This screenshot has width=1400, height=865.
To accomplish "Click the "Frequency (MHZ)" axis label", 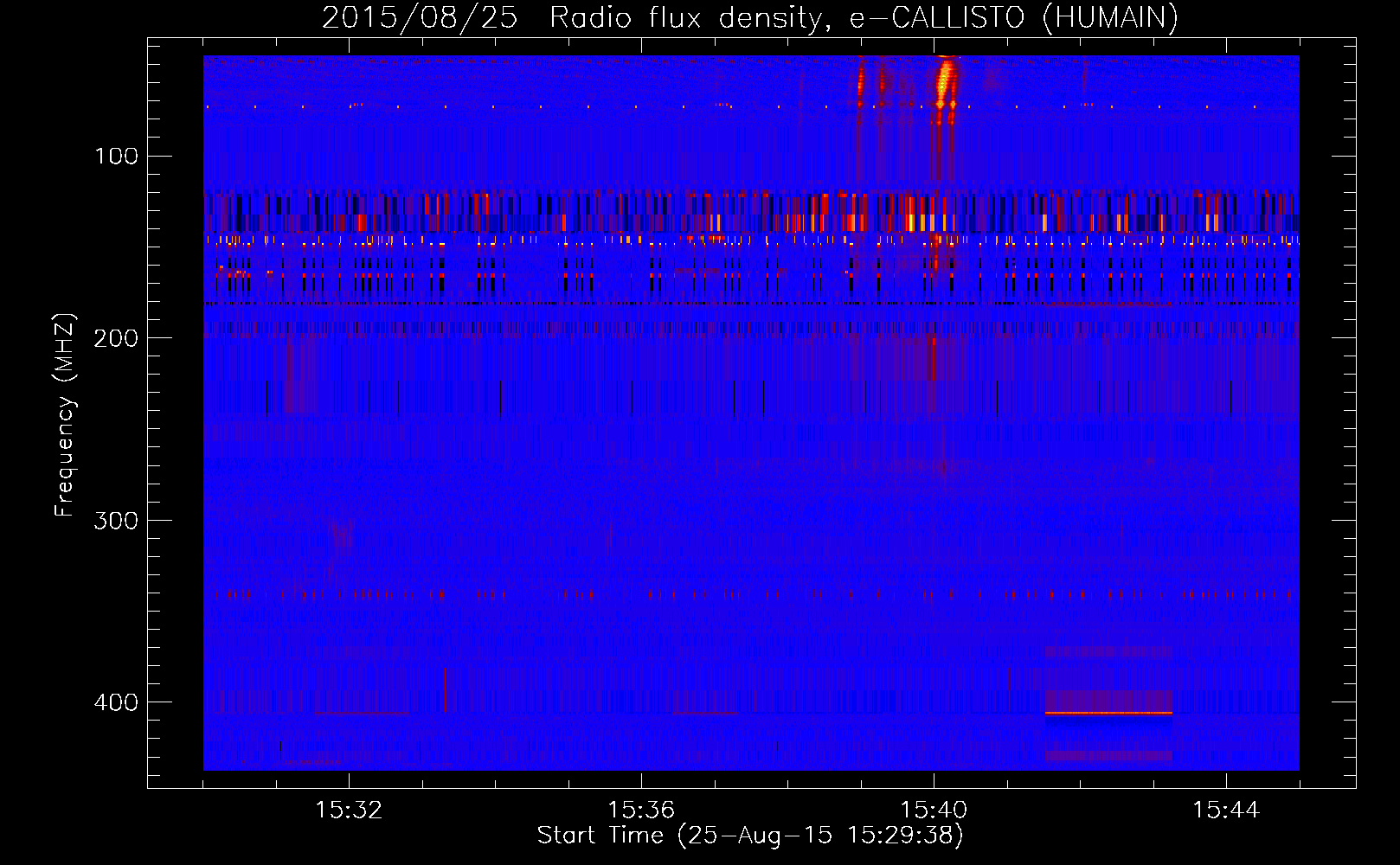I will tap(64, 415).
